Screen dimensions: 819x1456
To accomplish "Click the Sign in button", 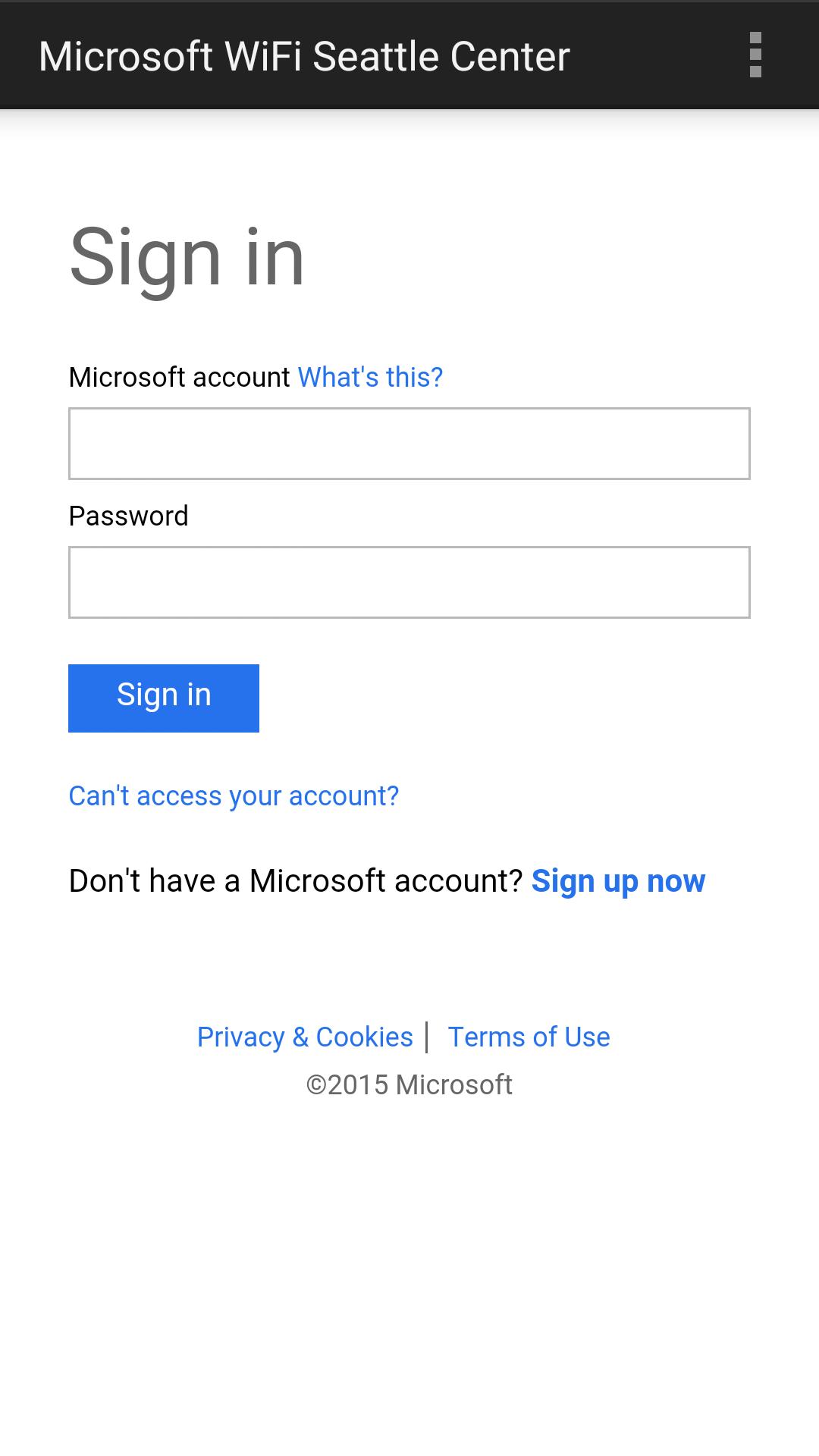I will pos(163,696).
